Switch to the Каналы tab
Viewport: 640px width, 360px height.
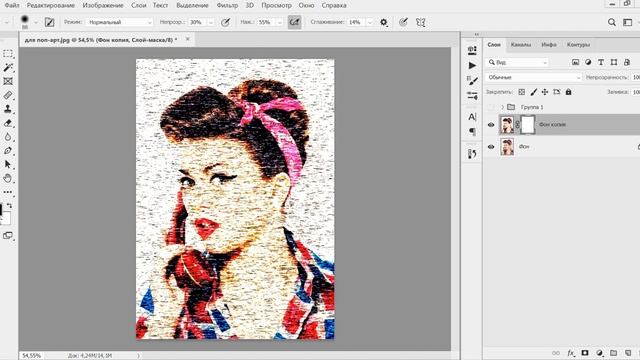click(x=521, y=44)
